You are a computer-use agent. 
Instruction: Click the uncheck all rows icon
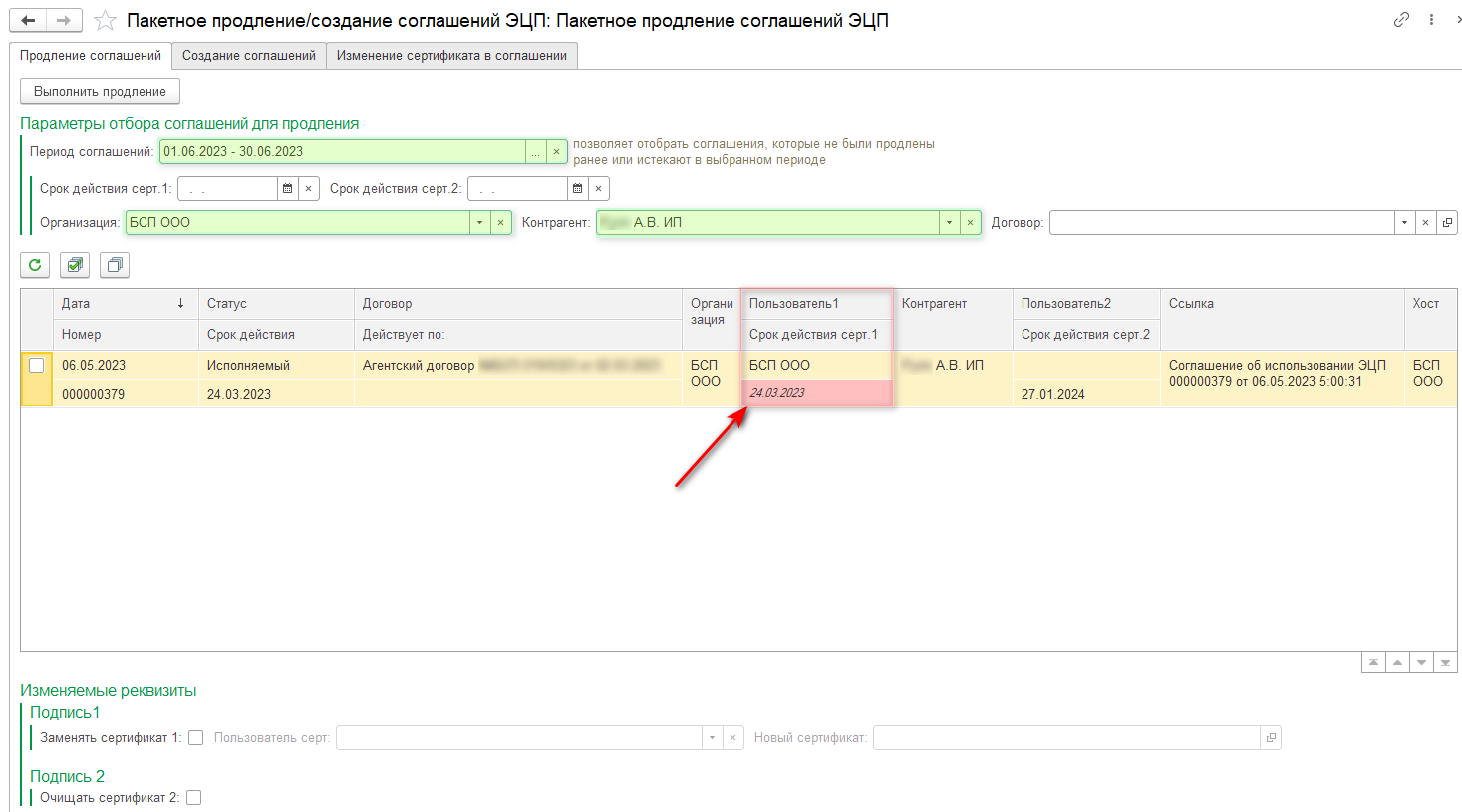click(x=115, y=265)
